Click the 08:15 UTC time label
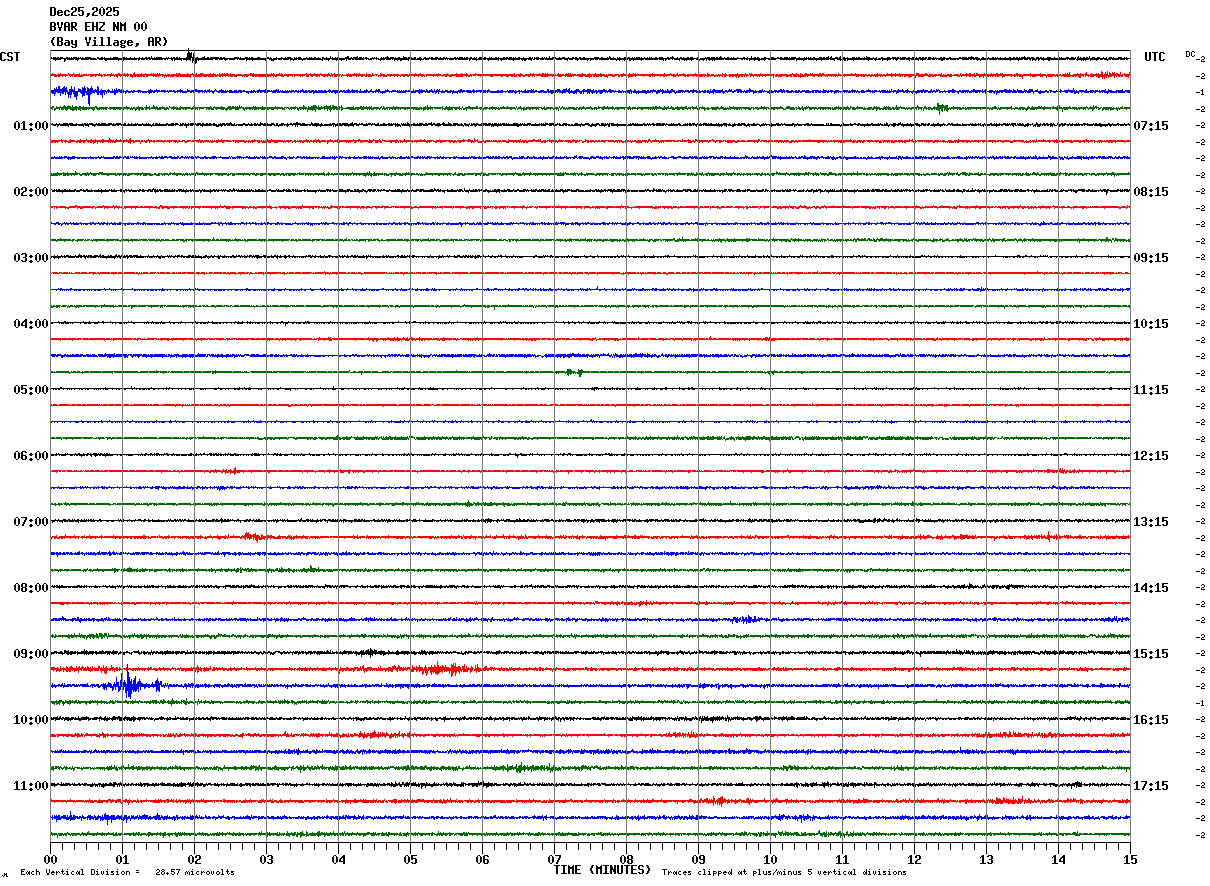This screenshot has width=1210, height=886. [1151, 192]
